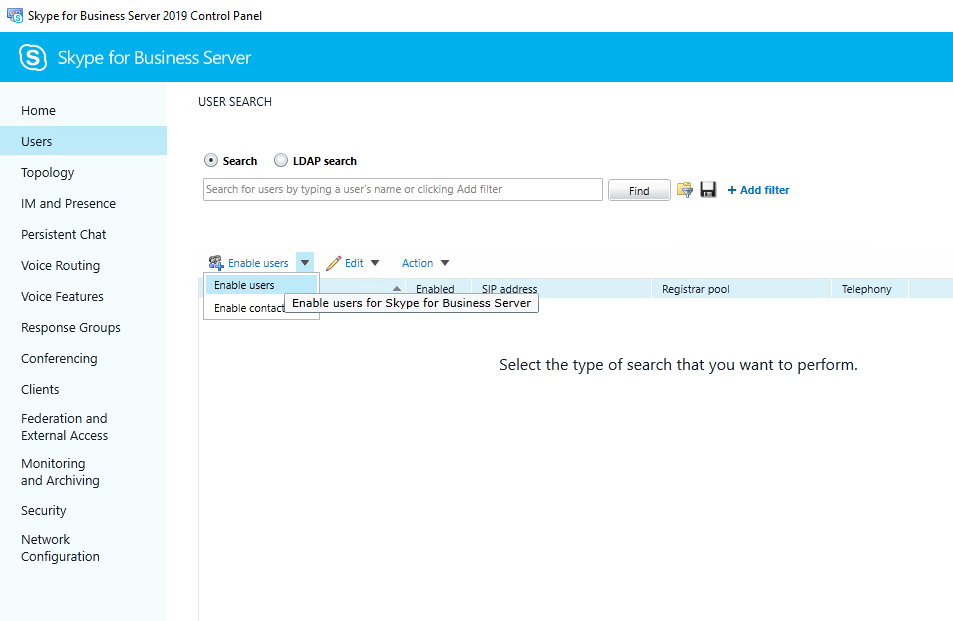Open the Action dropdown menu
The width and height of the screenshot is (953, 621).
click(x=425, y=263)
